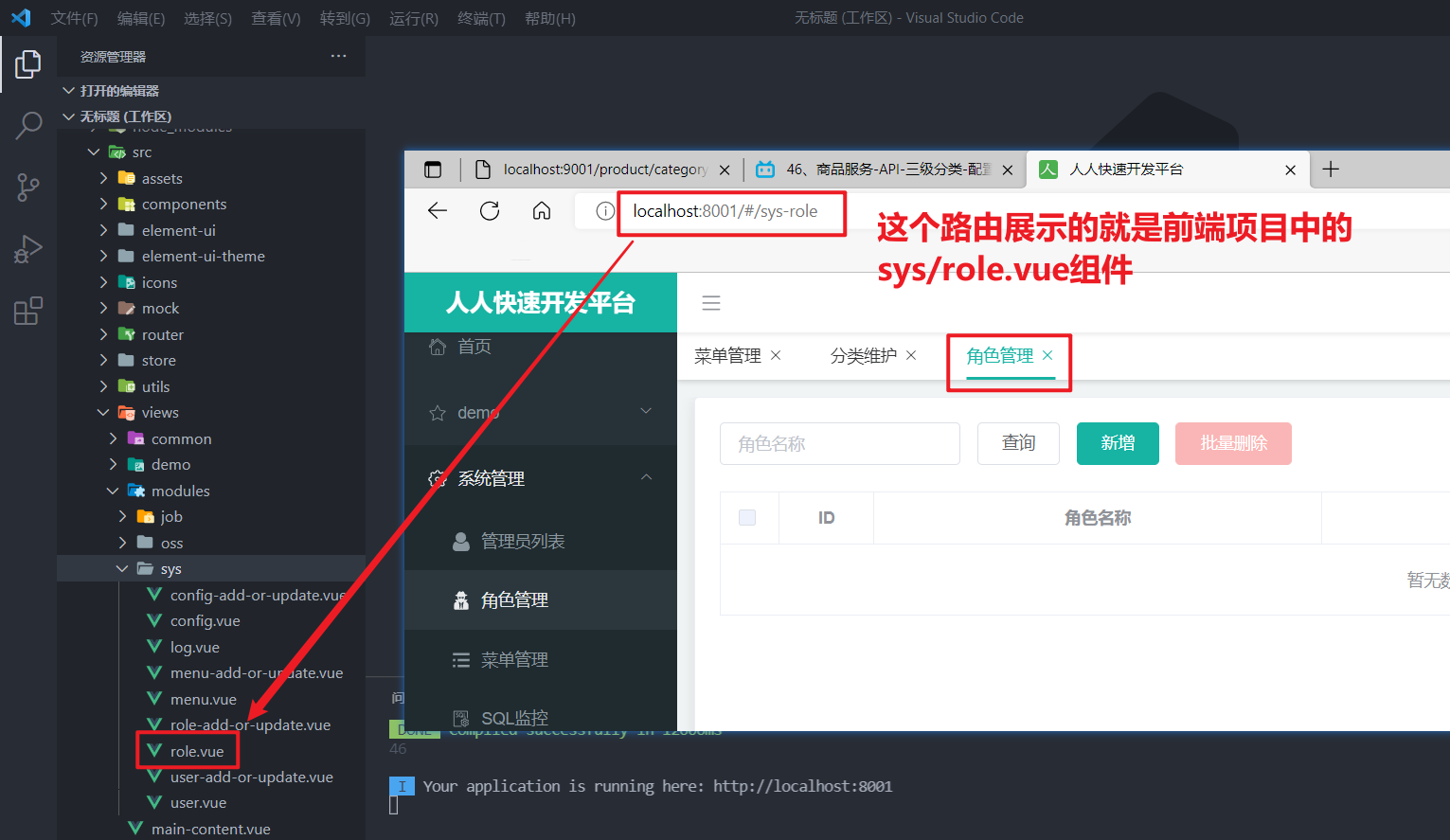Toggle the sidebar collapse hamburger icon
1450x840 pixels.
(x=711, y=303)
